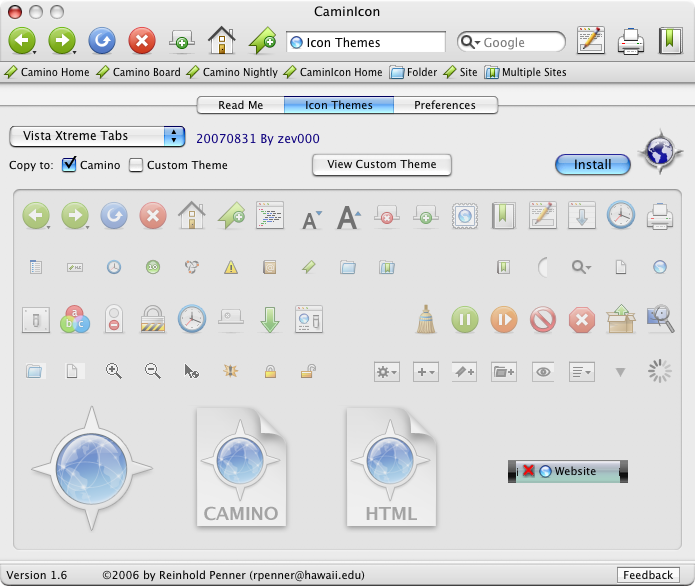
Task: Click the yellow warning triangle icon
Action: pyautogui.click(x=231, y=267)
